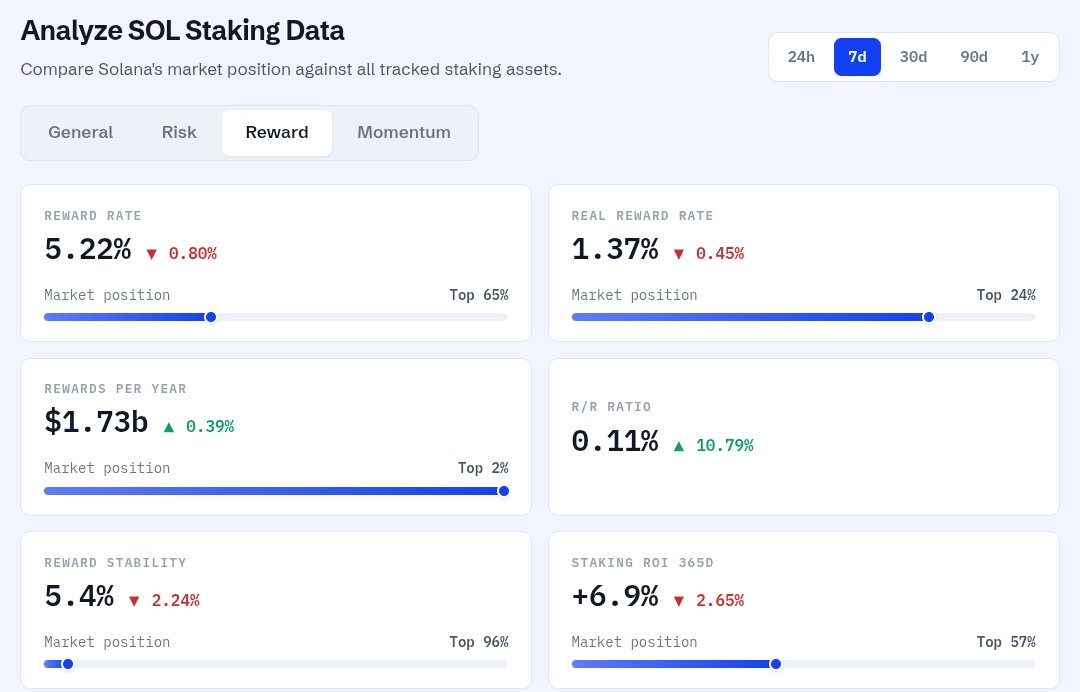Click the +6.9% staking ROI value
This screenshot has width=1080, height=692.
(614, 596)
